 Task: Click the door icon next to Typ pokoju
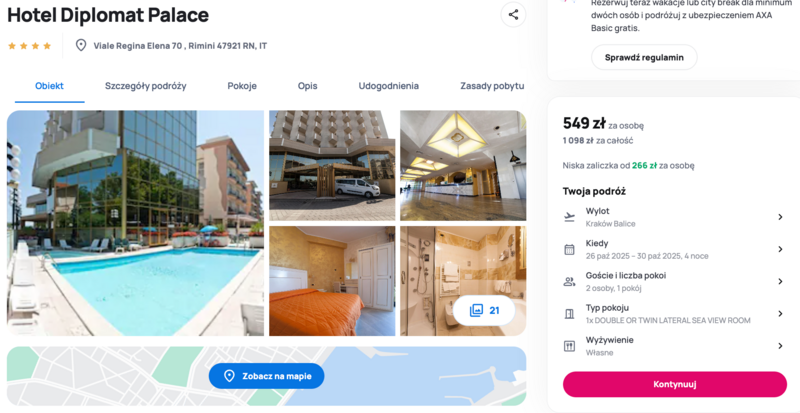[569, 314]
